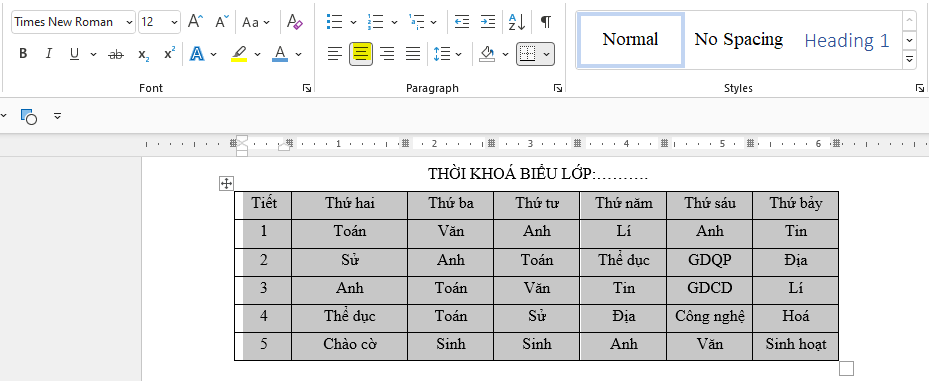Toggle Superscript formatting

pos(169,54)
